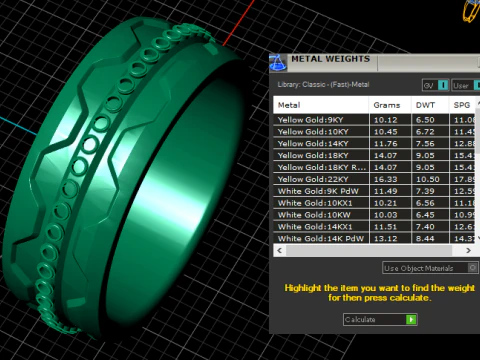Viewport: 480px width, 360px height.
Task: Select the White Gold:14K PdW row
Action: click(375, 239)
